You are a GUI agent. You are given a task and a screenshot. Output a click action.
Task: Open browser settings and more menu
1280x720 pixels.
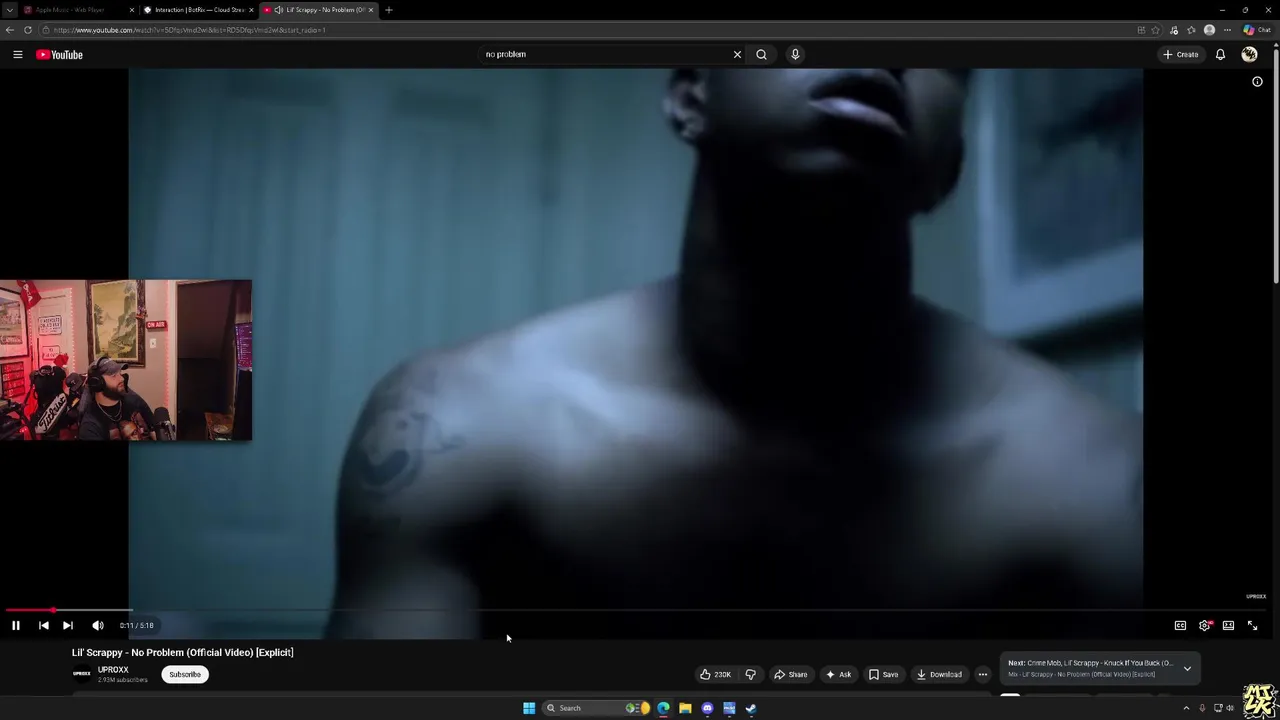click(1227, 30)
